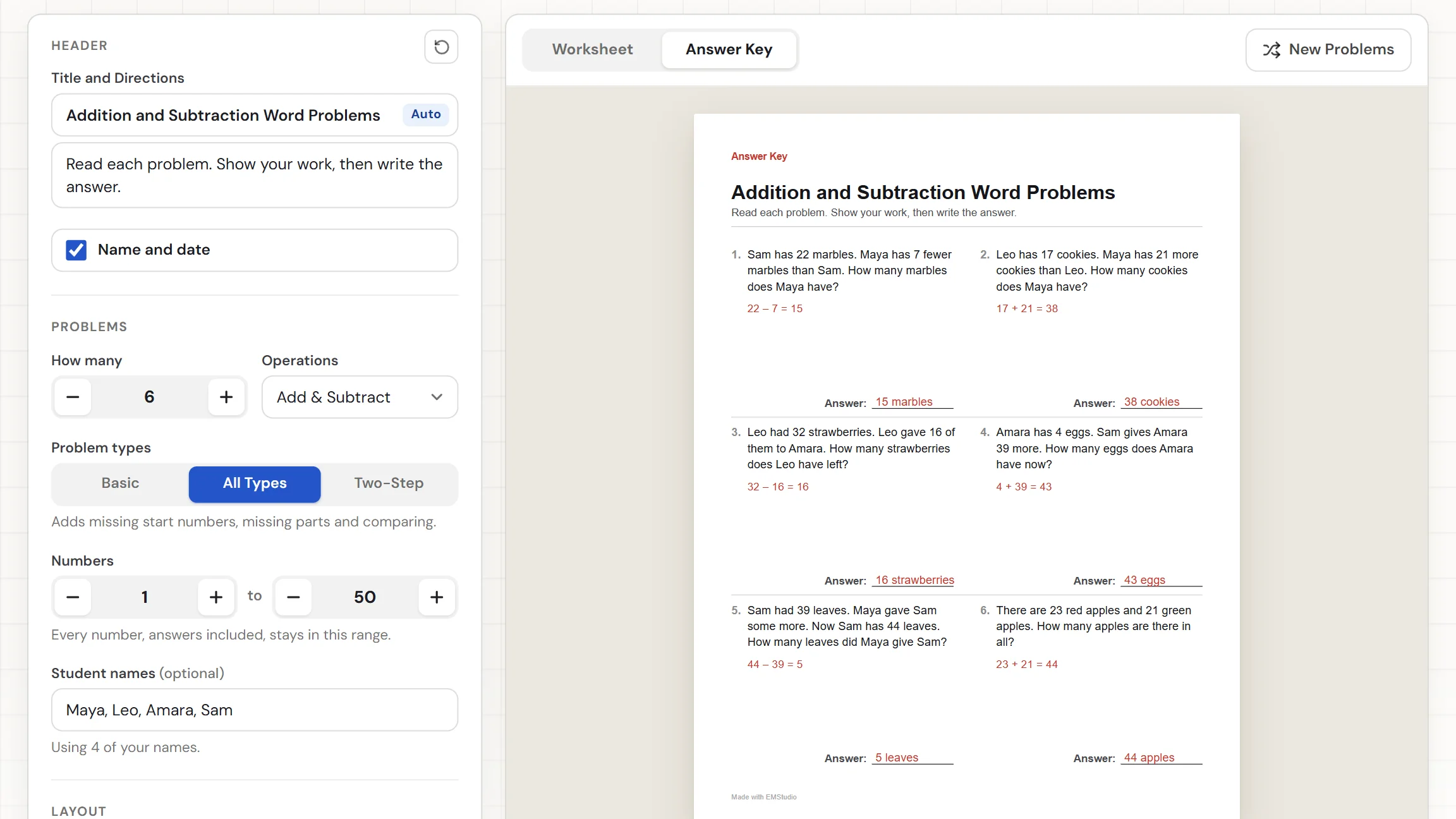Select the All Types problem type
The image size is (1456, 819).
tap(255, 484)
